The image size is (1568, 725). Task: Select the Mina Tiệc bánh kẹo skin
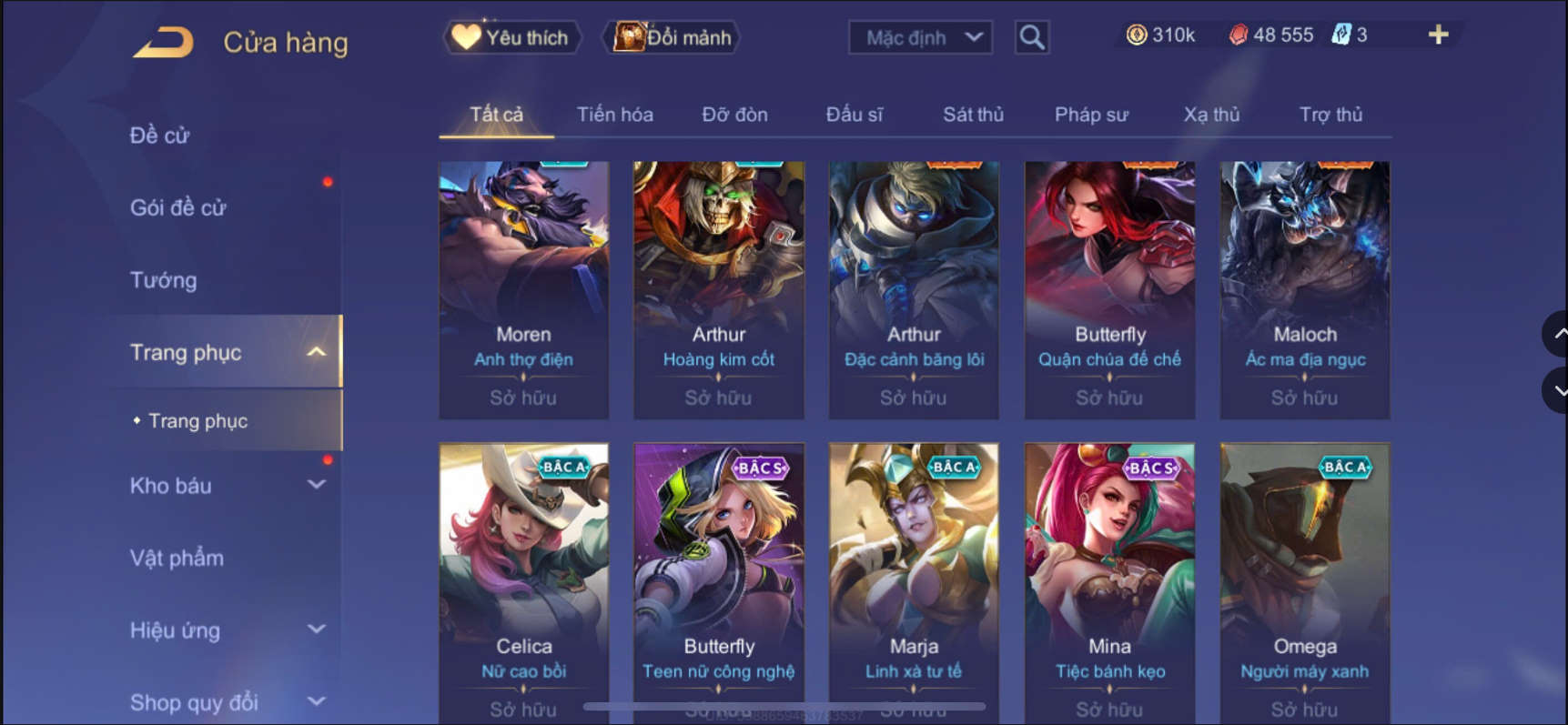(x=1109, y=583)
